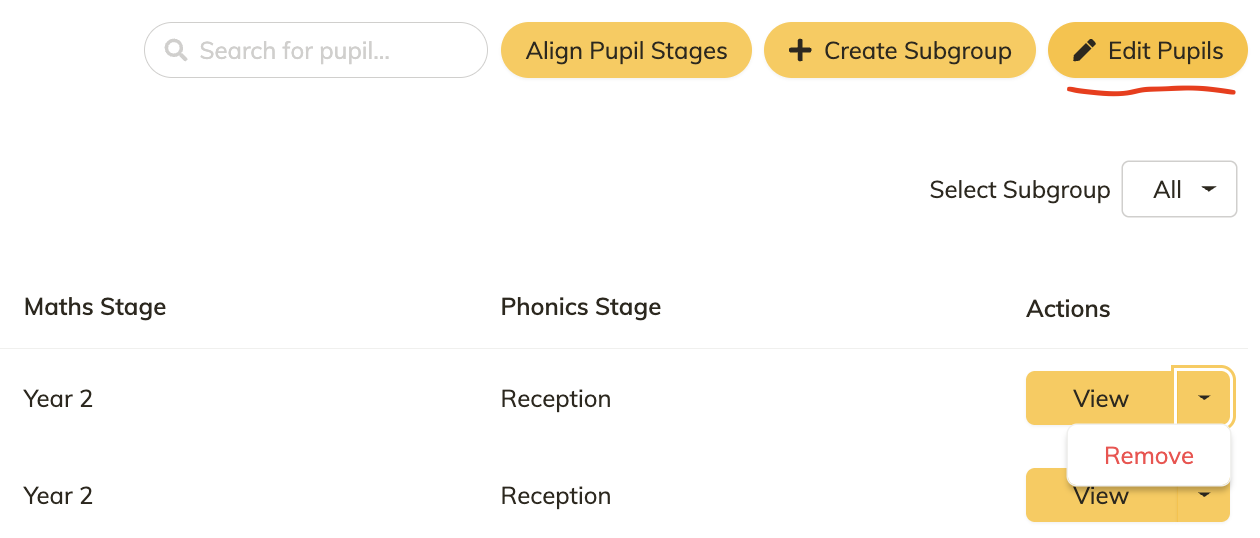View the first pupil row
Viewport: 1260px width, 538px height.
[x=1101, y=398]
